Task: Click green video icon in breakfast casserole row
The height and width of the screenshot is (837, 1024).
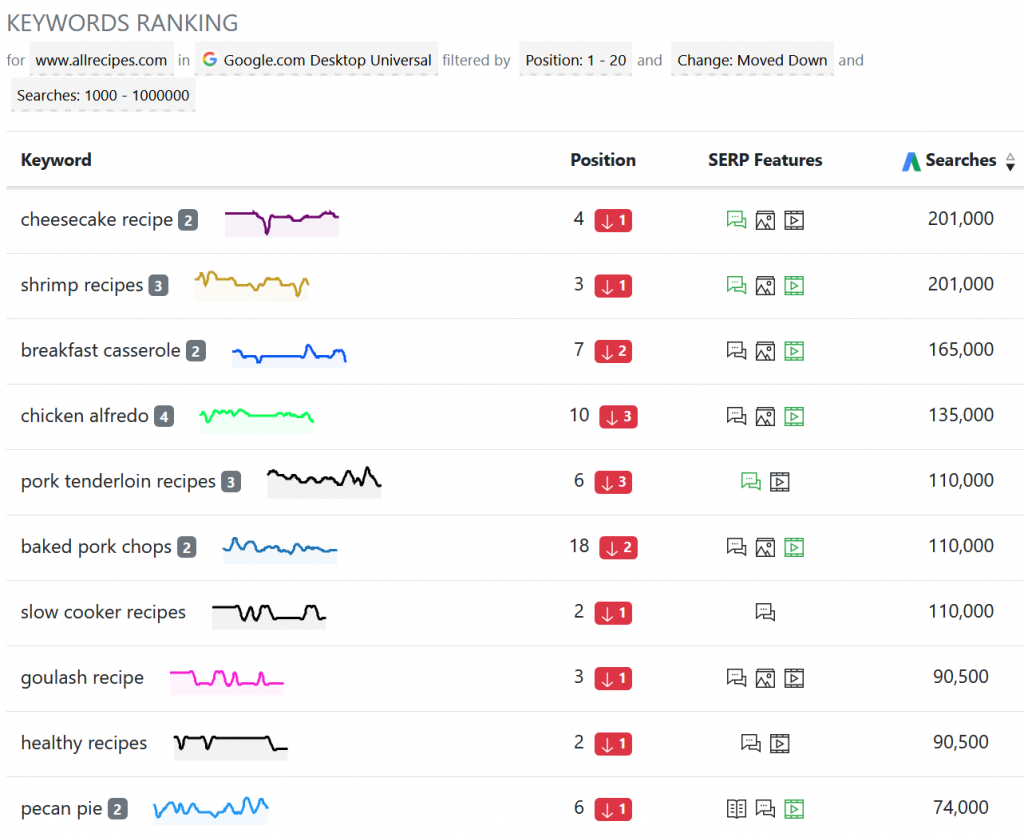Action: point(793,351)
